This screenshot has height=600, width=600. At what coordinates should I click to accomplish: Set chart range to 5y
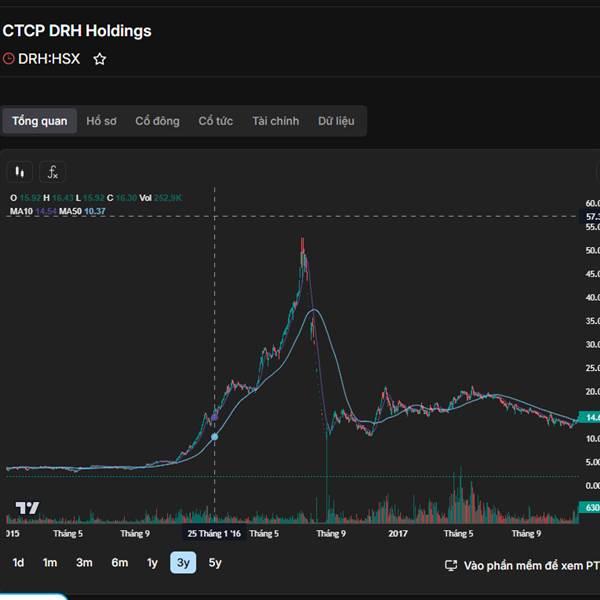pyautogui.click(x=215, y=562)
